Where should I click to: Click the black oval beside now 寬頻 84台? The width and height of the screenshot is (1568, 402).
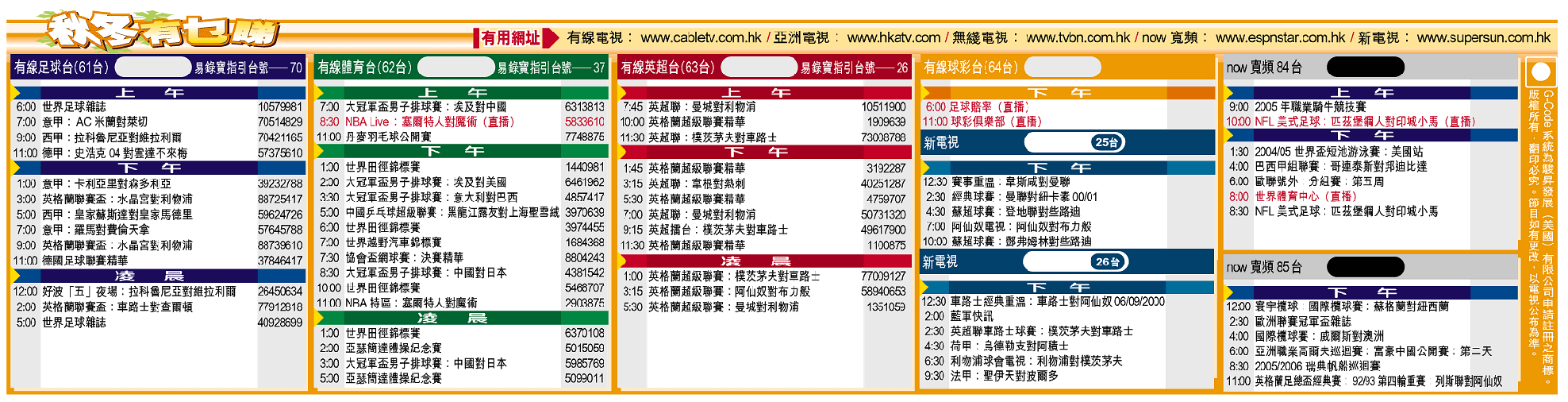tap(1365, 68)
